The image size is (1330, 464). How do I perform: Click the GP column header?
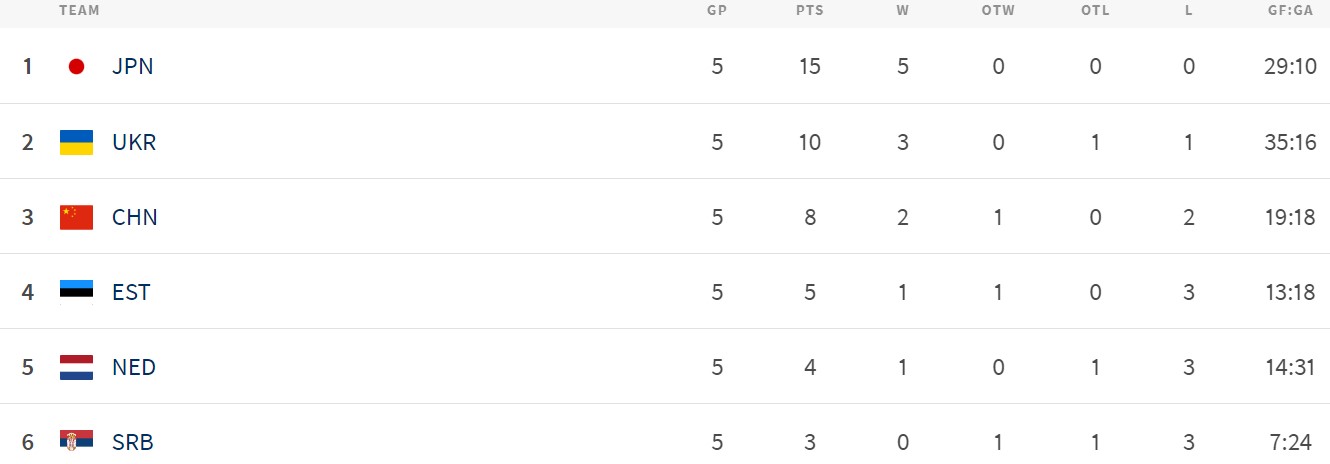click(717, 11)
